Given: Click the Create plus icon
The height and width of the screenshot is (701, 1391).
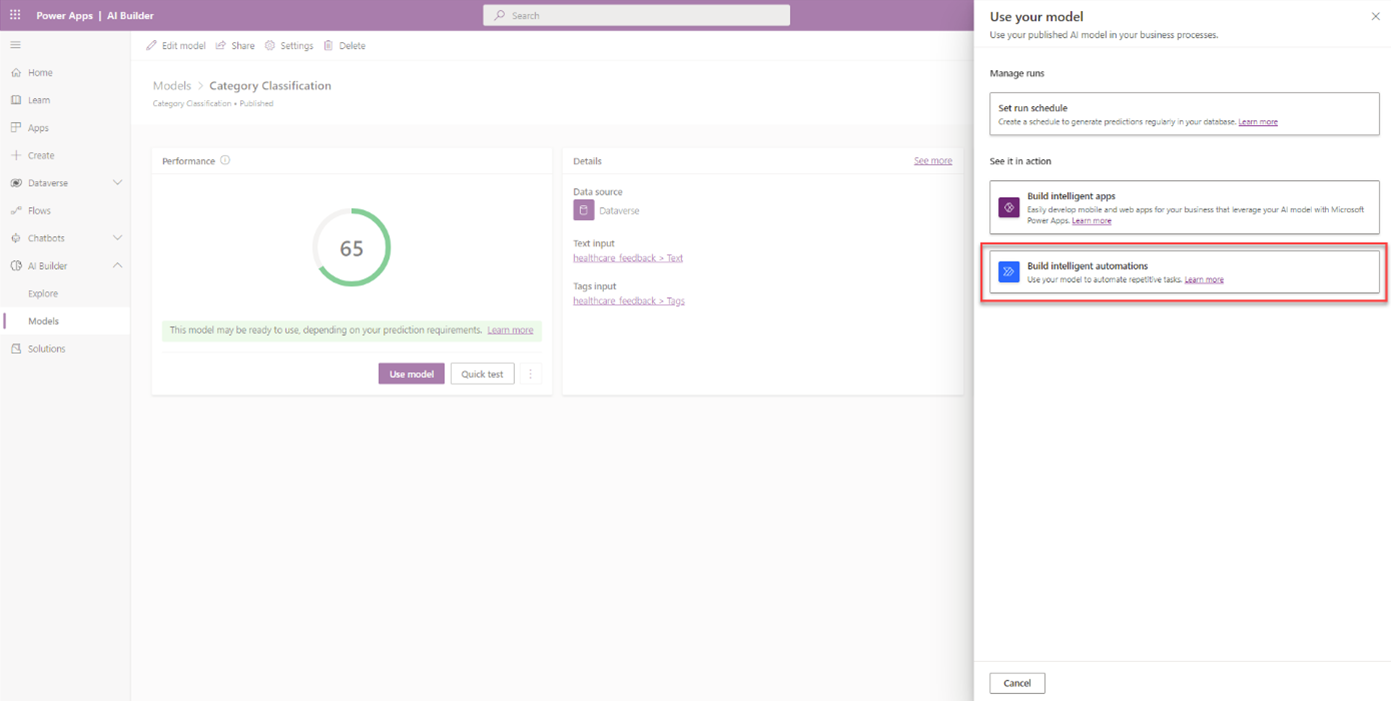Looking at the screenshot, I should 16,155.
